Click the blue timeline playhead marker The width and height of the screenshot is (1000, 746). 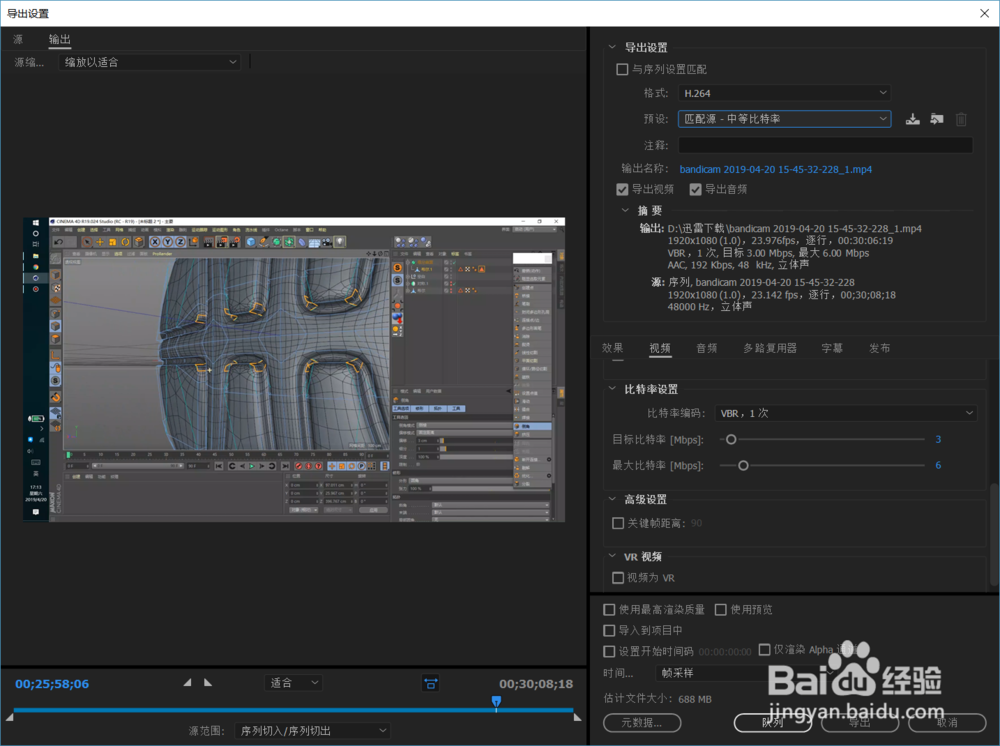tap(496, 702)
